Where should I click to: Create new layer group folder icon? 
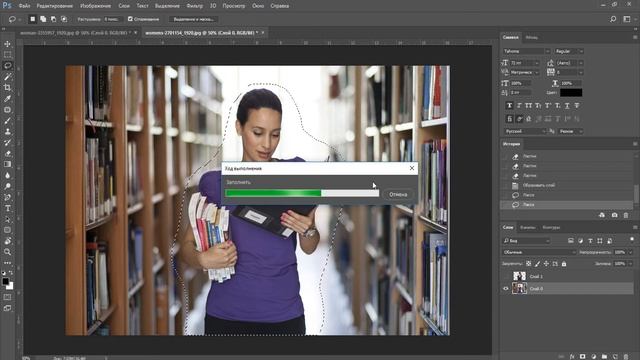pos(604,356)
